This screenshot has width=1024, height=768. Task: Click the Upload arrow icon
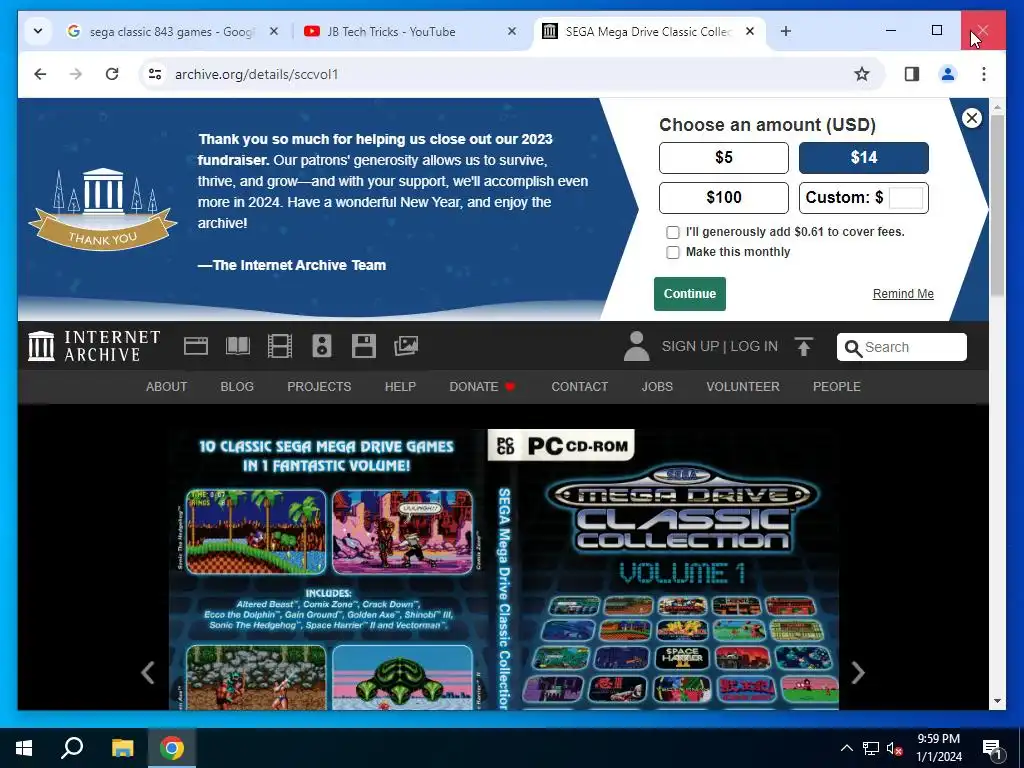point(804,347)
